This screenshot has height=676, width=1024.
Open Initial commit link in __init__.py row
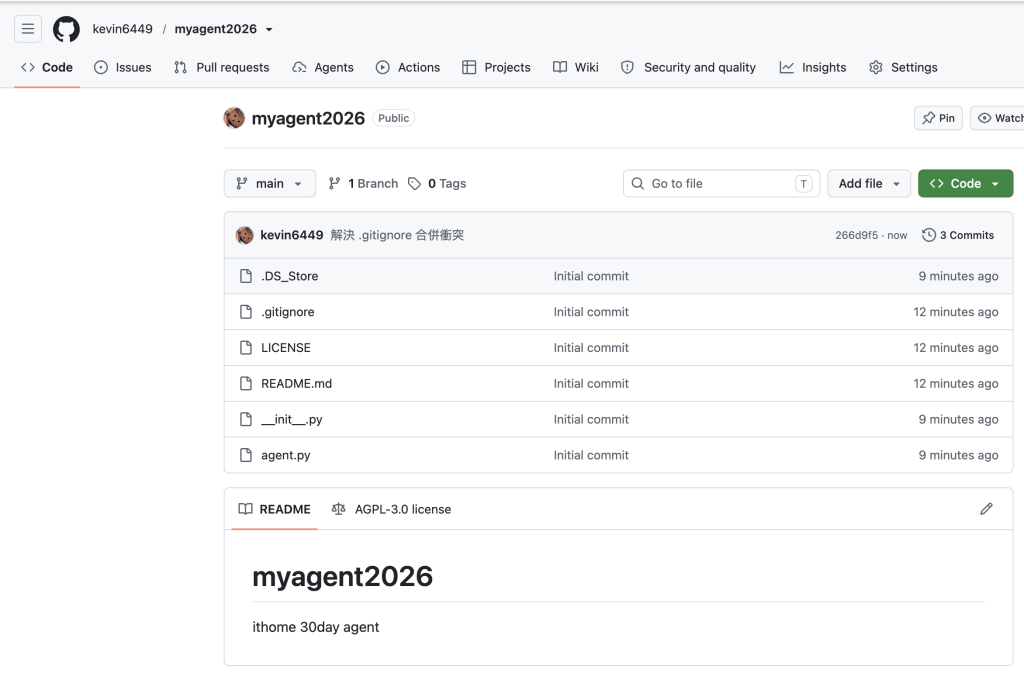(x=591, y=419)
